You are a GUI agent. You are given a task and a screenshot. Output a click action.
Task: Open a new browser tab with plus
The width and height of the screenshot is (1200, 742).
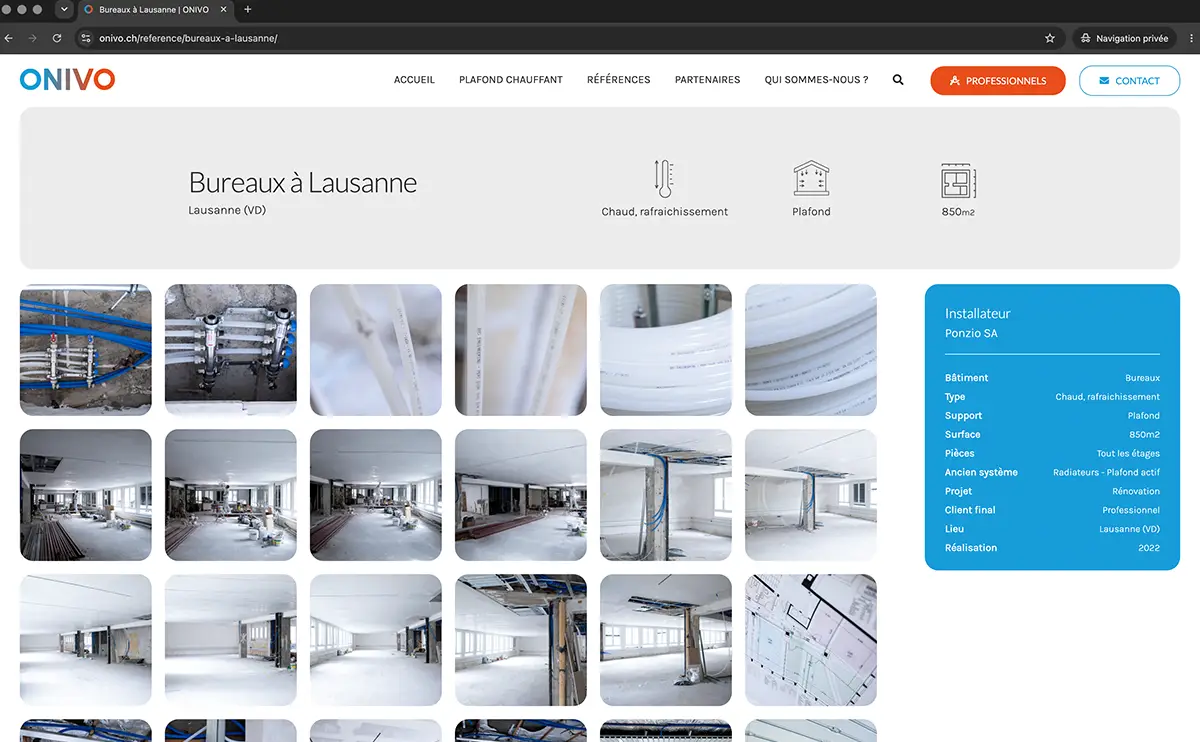point(248,9)
